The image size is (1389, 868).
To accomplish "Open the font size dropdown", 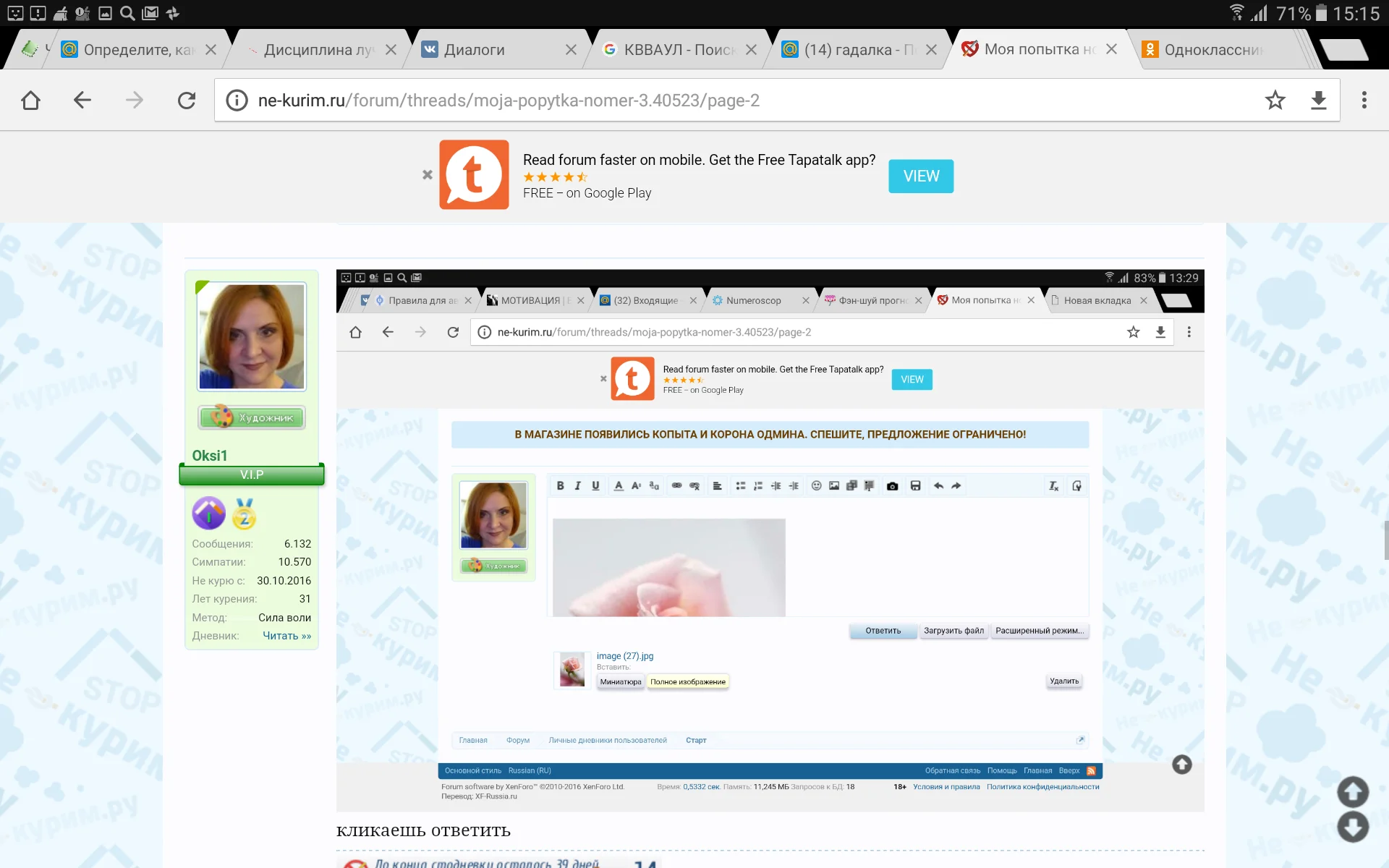I will tap(636, 486).
